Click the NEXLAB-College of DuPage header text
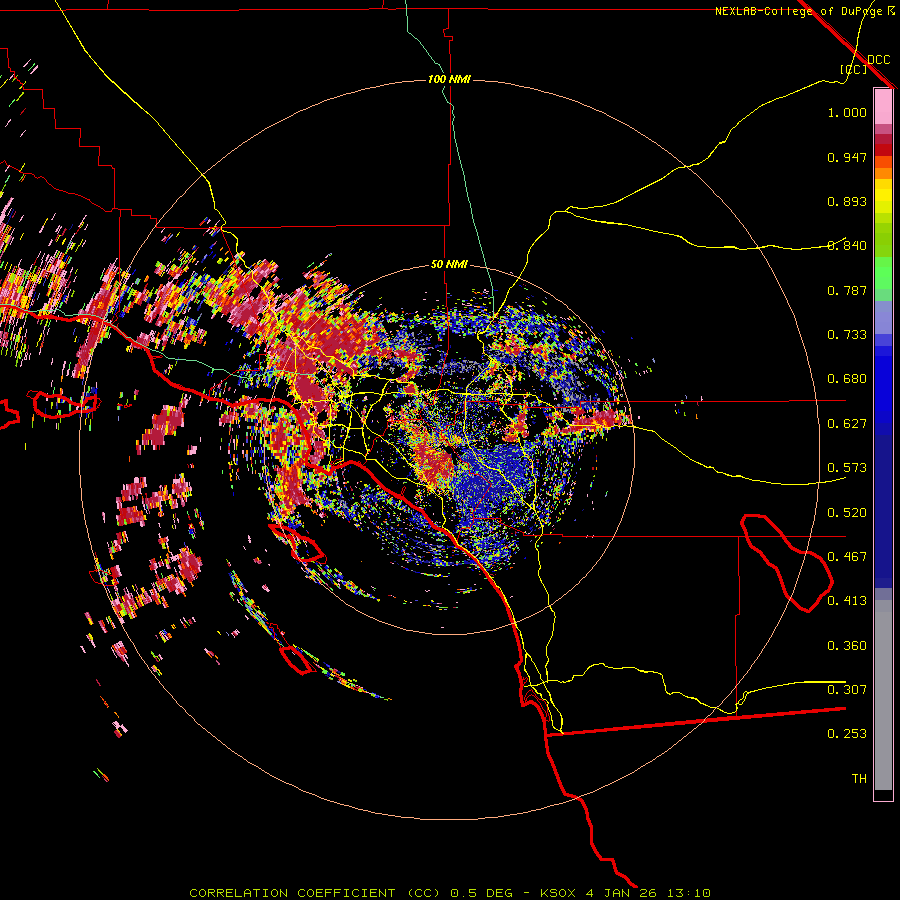 [798, 11]
